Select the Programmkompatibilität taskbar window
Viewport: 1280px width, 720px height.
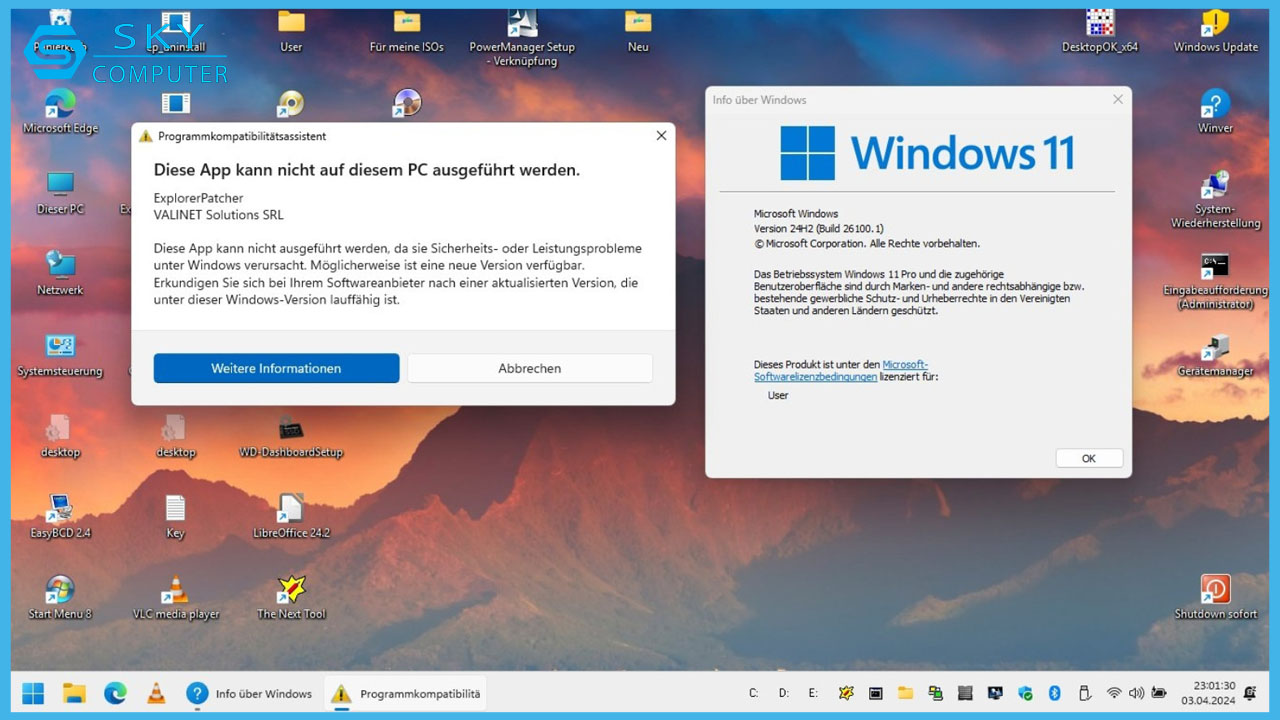point(405,692)
